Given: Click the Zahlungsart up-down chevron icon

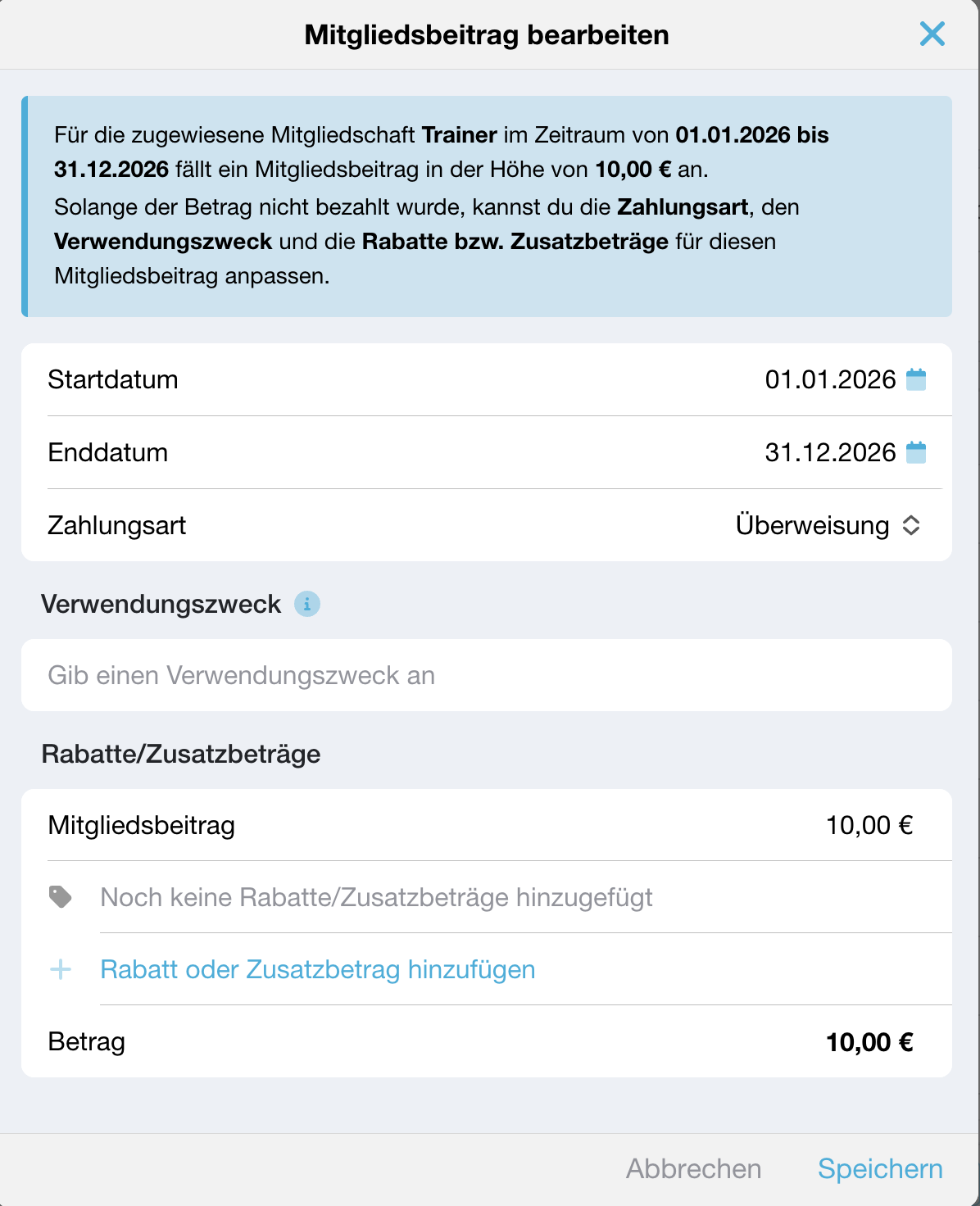Looking at the screenshot, I should 911,525.
